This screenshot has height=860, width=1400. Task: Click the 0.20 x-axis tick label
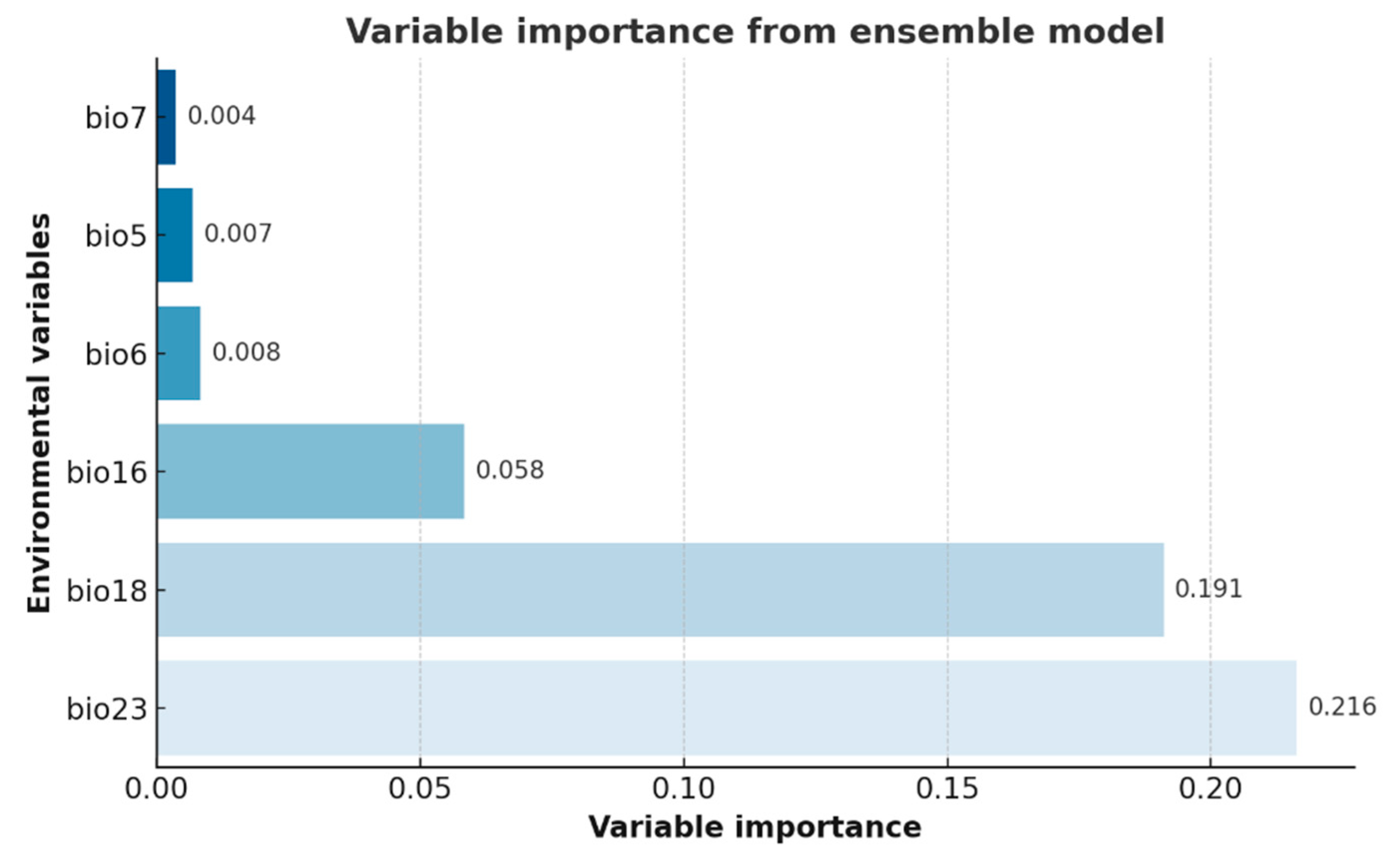(x=1210, y=790)
